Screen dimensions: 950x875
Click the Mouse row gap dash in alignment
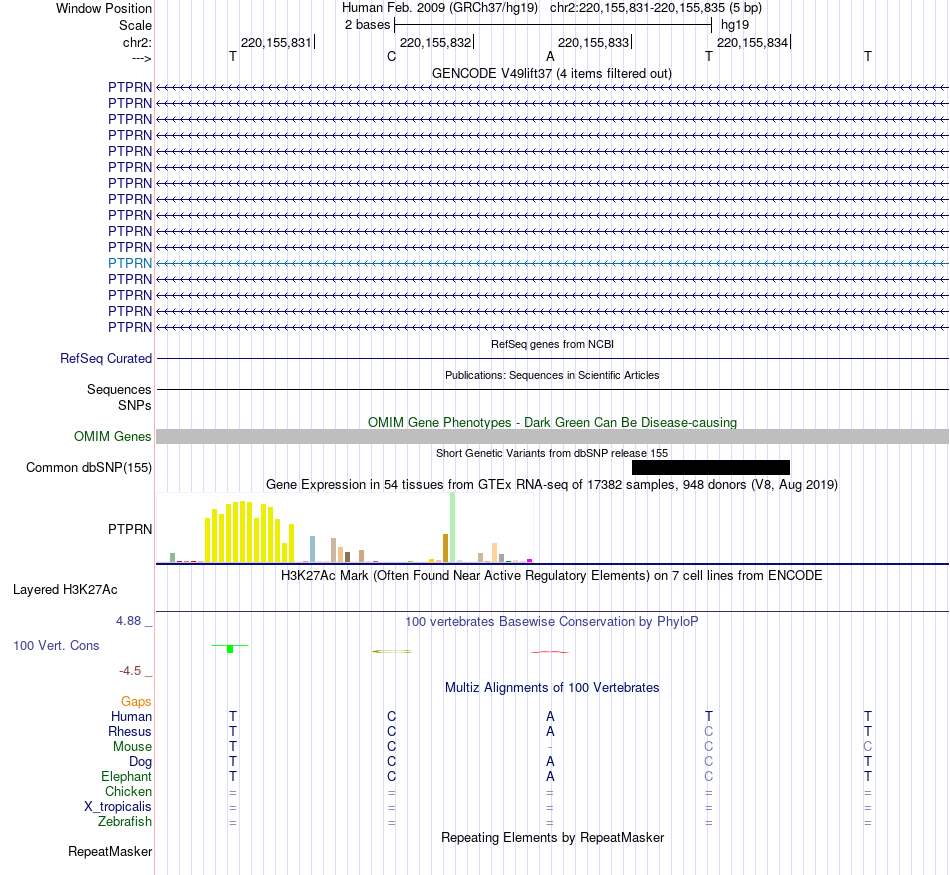coord(550,747)
